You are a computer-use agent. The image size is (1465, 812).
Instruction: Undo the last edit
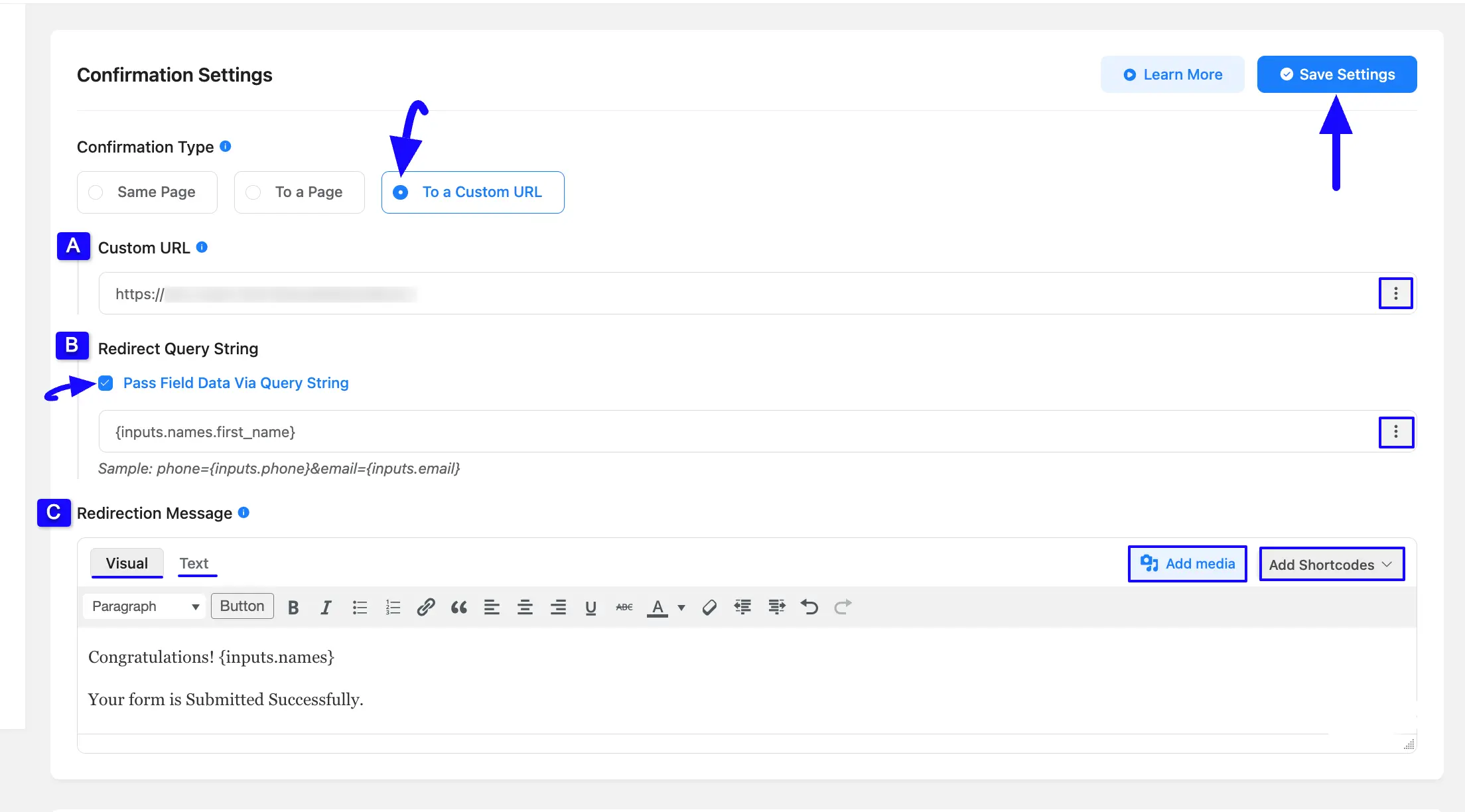tap(809, 607)
